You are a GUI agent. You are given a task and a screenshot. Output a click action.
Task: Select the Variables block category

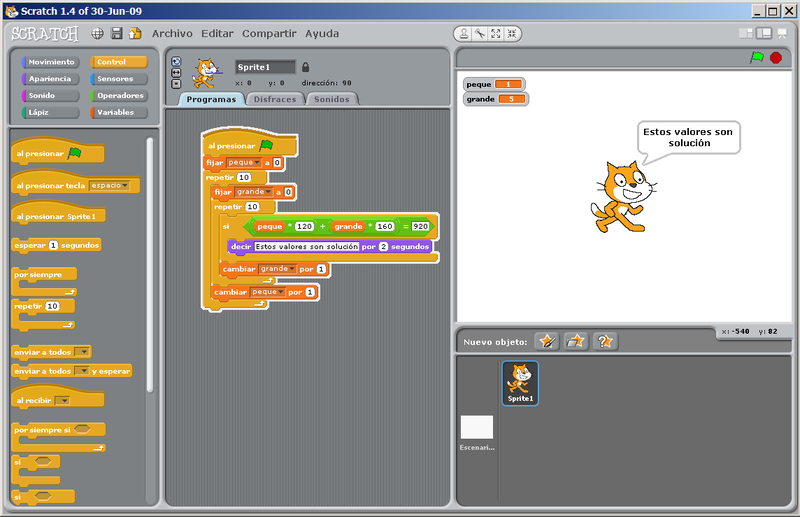coord(119,112)
